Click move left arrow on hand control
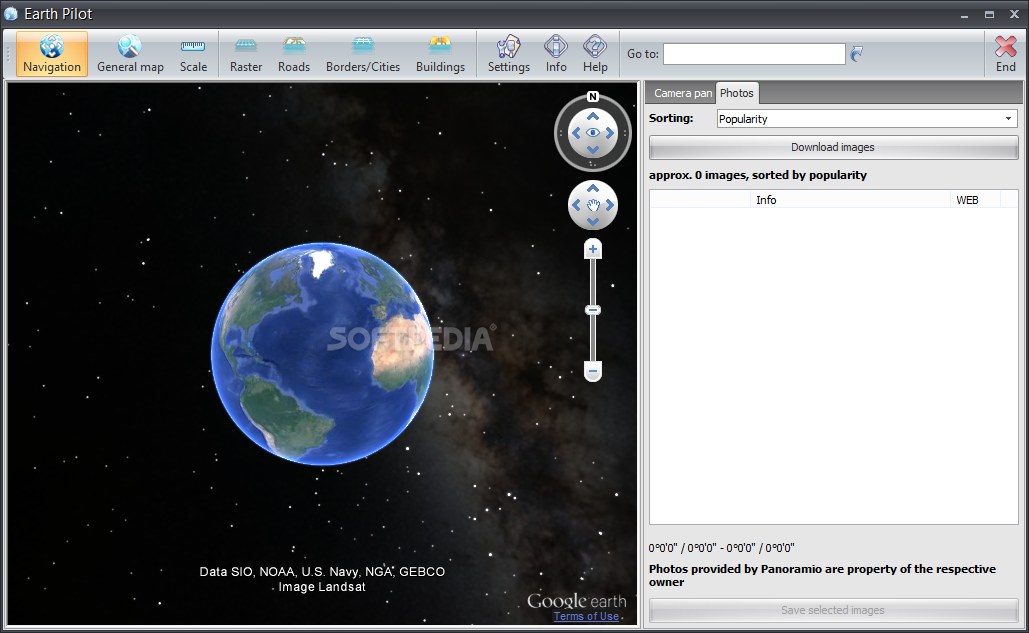 coord(576,205)
